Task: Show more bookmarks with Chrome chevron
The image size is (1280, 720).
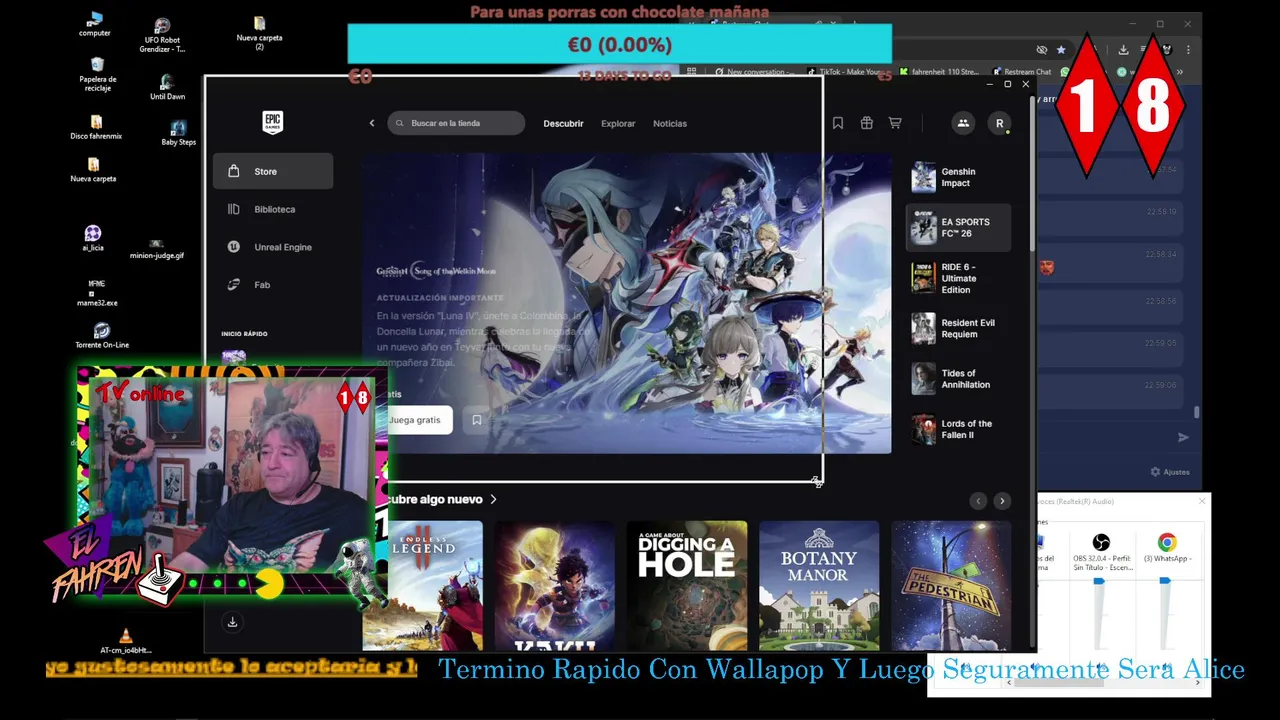Action: (1180, 72)
